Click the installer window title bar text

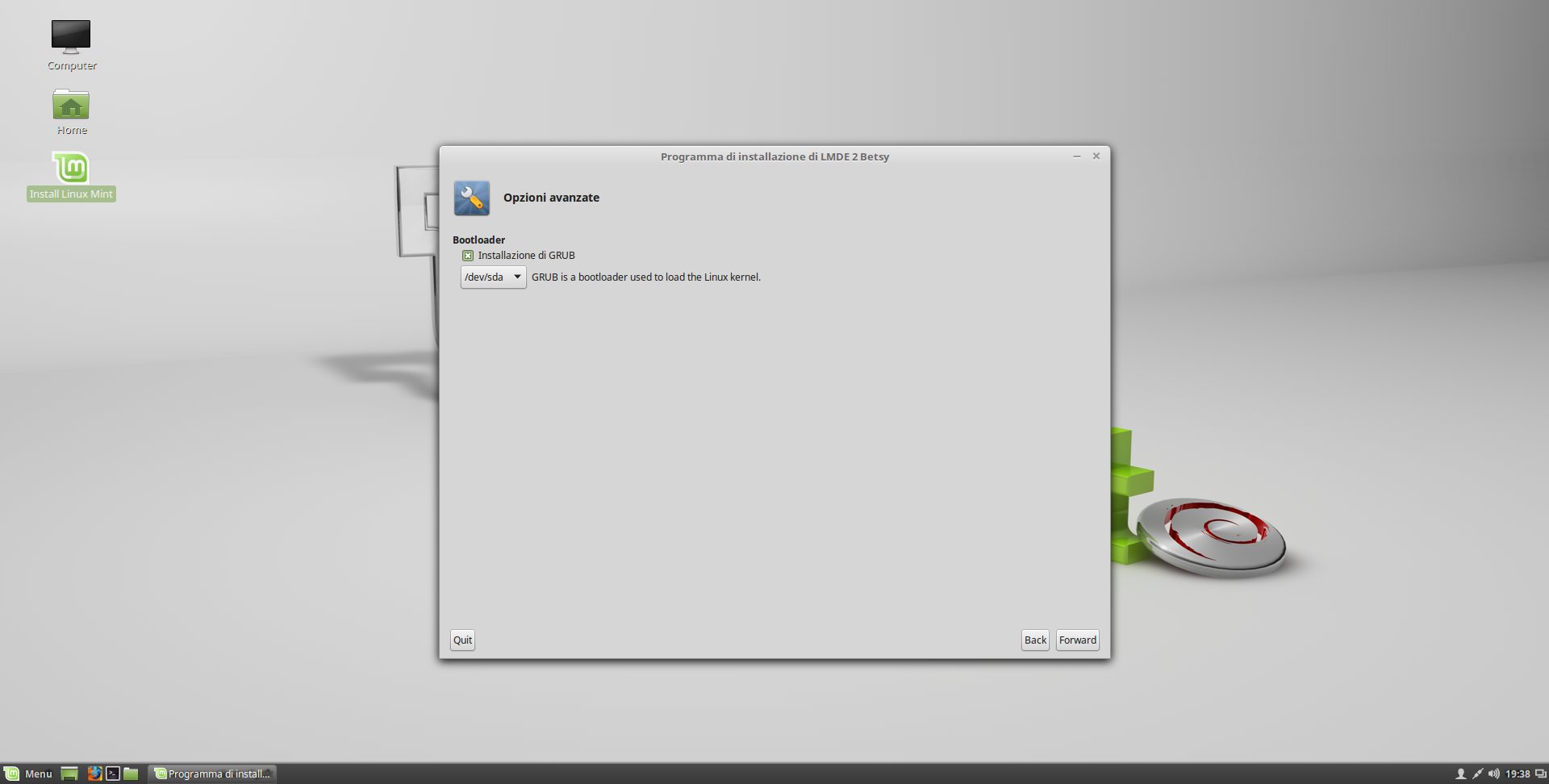[x=774, y=156]
